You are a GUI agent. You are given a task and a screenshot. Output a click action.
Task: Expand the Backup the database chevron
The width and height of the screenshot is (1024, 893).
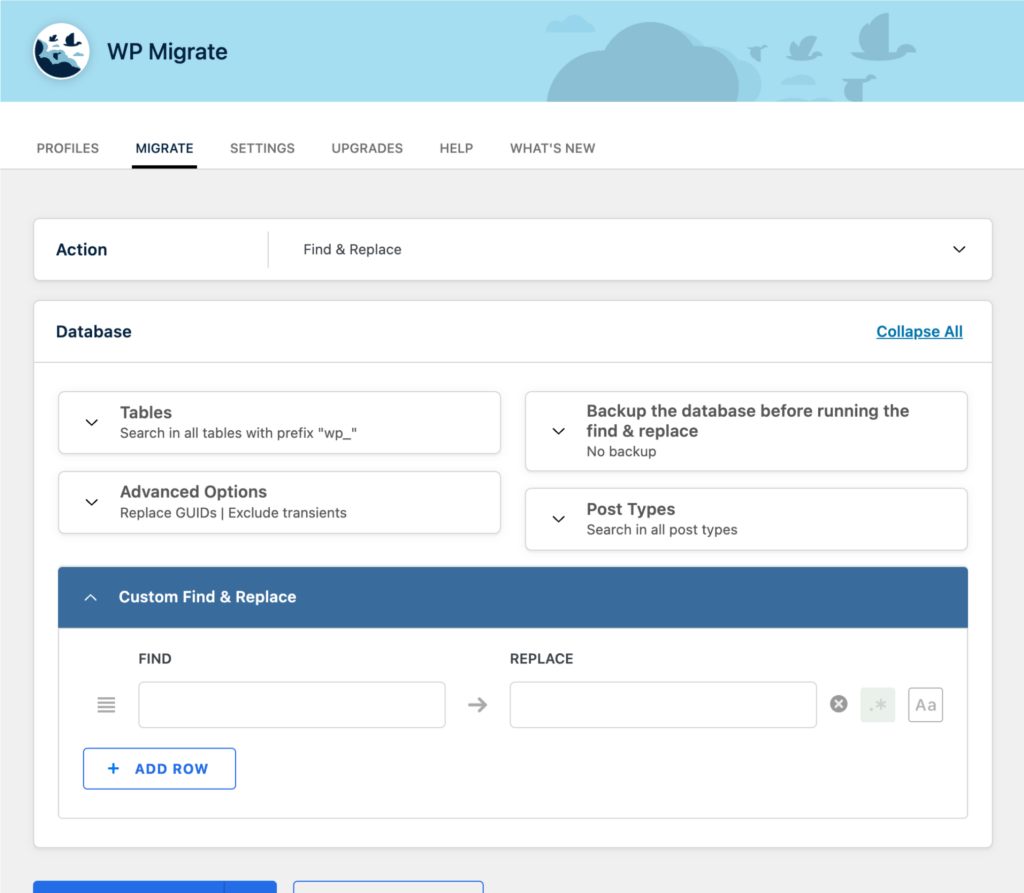pyautogui.click(x=558, y=431)
